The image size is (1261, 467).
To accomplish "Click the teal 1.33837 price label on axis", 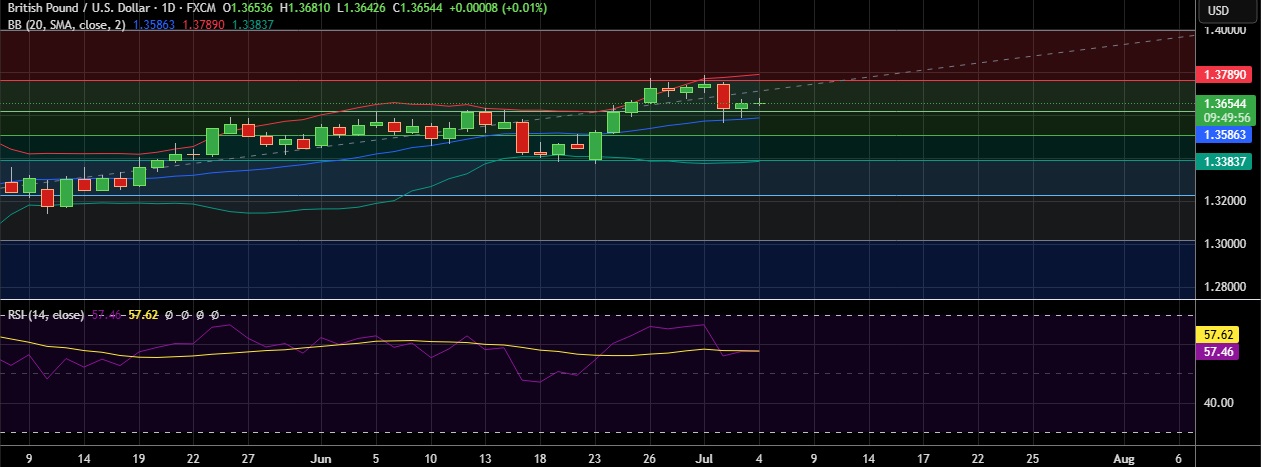I will pos(1224,160).
